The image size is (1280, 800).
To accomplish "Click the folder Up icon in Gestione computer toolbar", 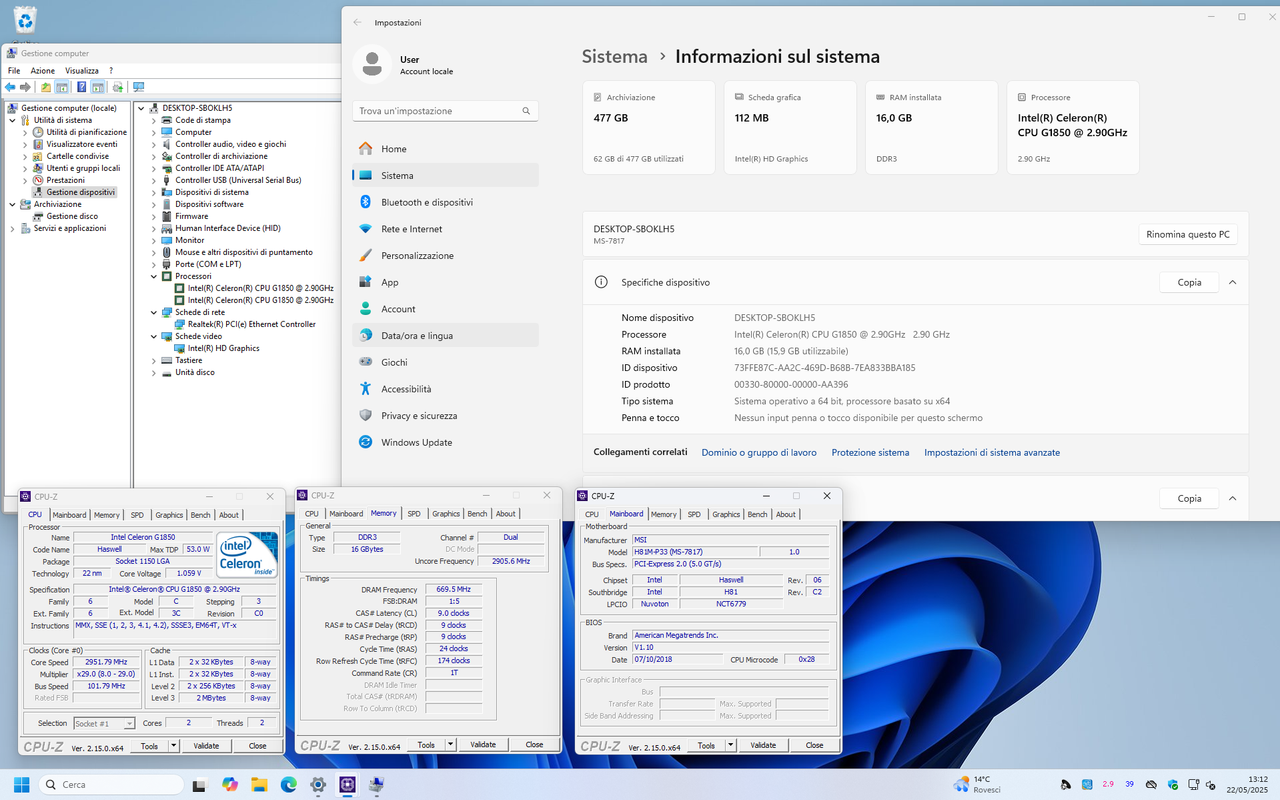I will point(46,87).
